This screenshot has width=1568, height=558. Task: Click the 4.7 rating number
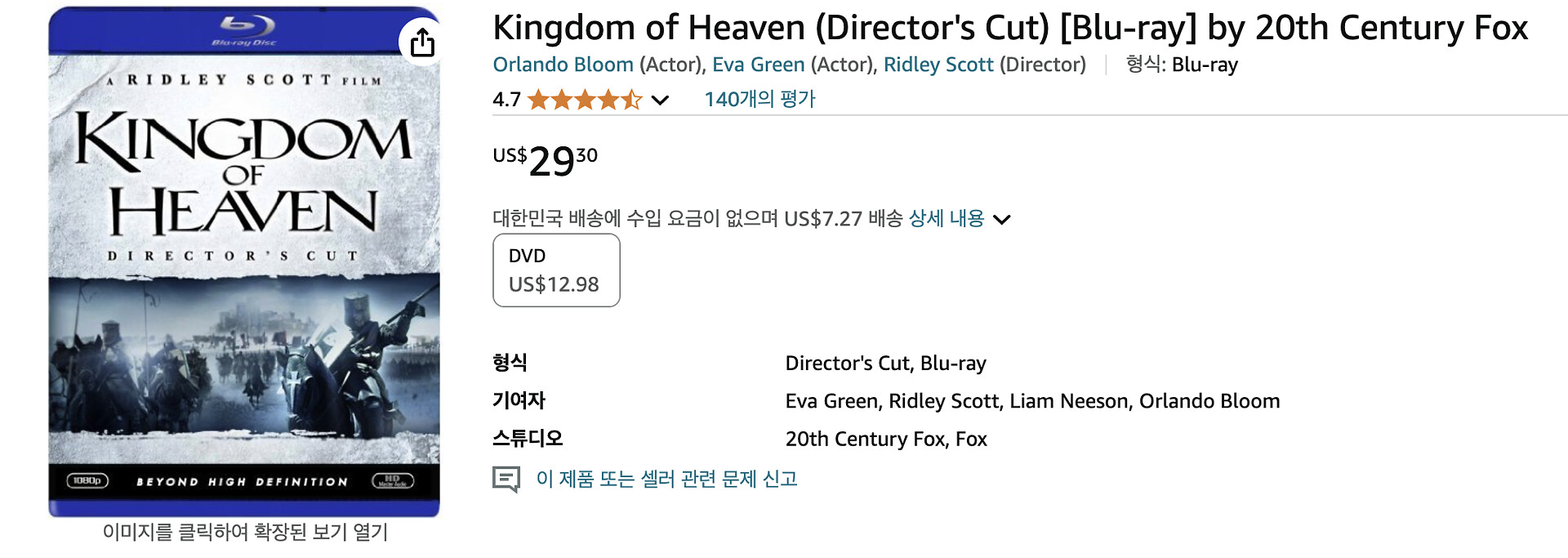pos(506,100)
